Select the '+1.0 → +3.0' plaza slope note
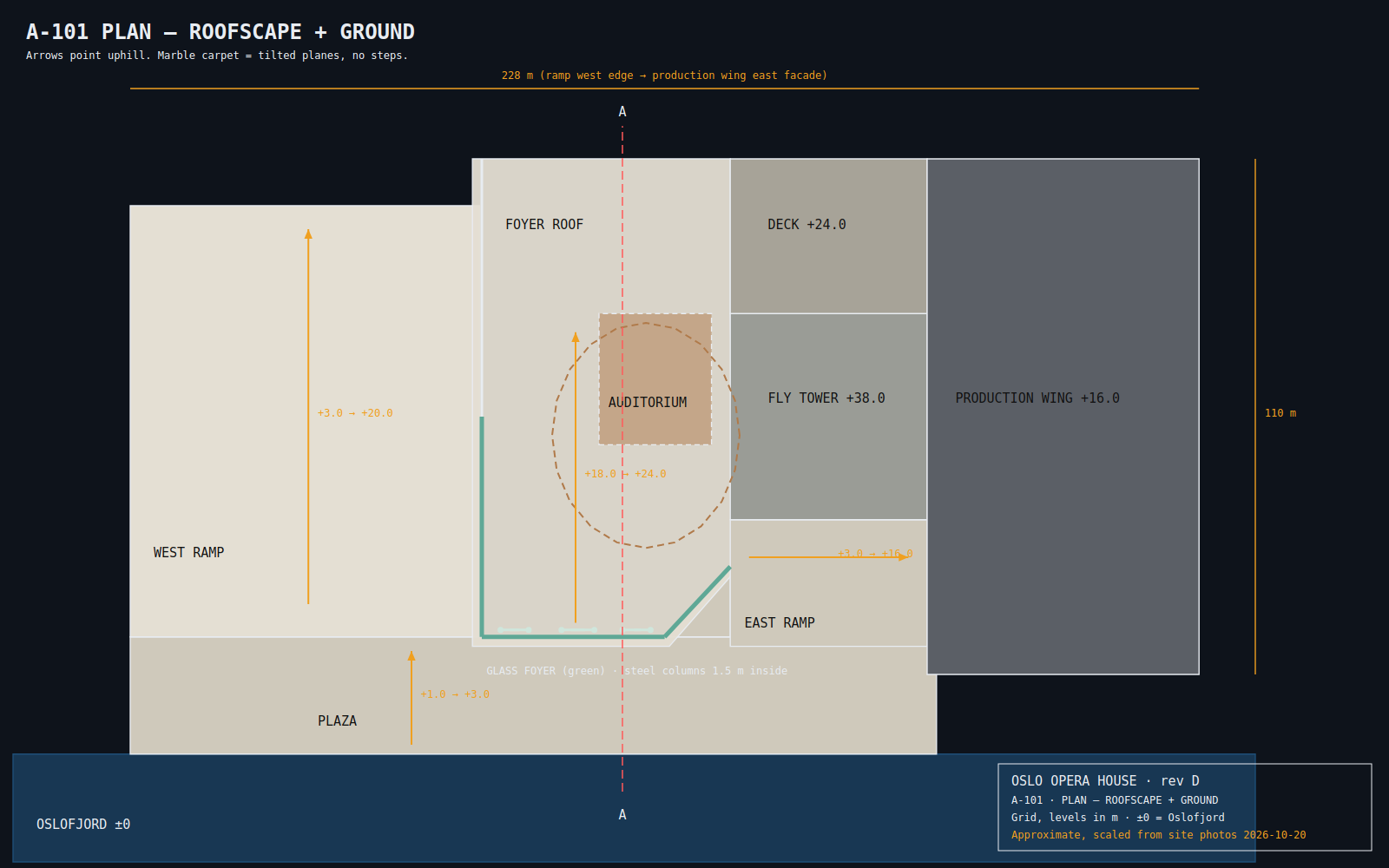Viewport: 1389px width, 868px height. click(x=455, y=694)
